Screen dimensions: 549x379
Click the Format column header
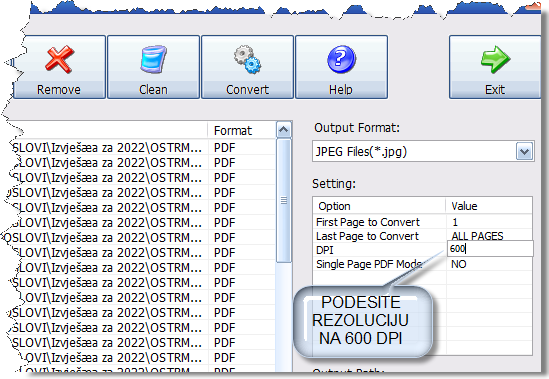click(x=242, y=130)
